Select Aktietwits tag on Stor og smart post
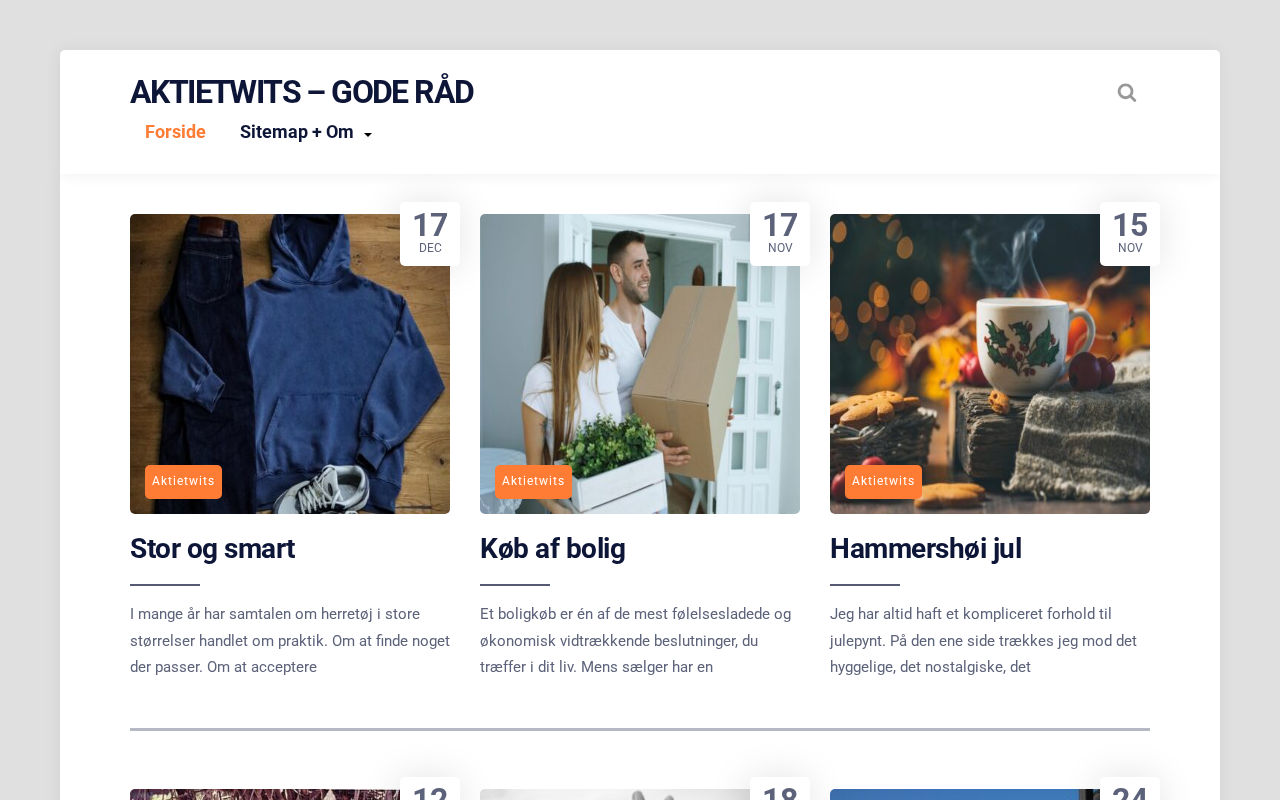 pos(183,481)
